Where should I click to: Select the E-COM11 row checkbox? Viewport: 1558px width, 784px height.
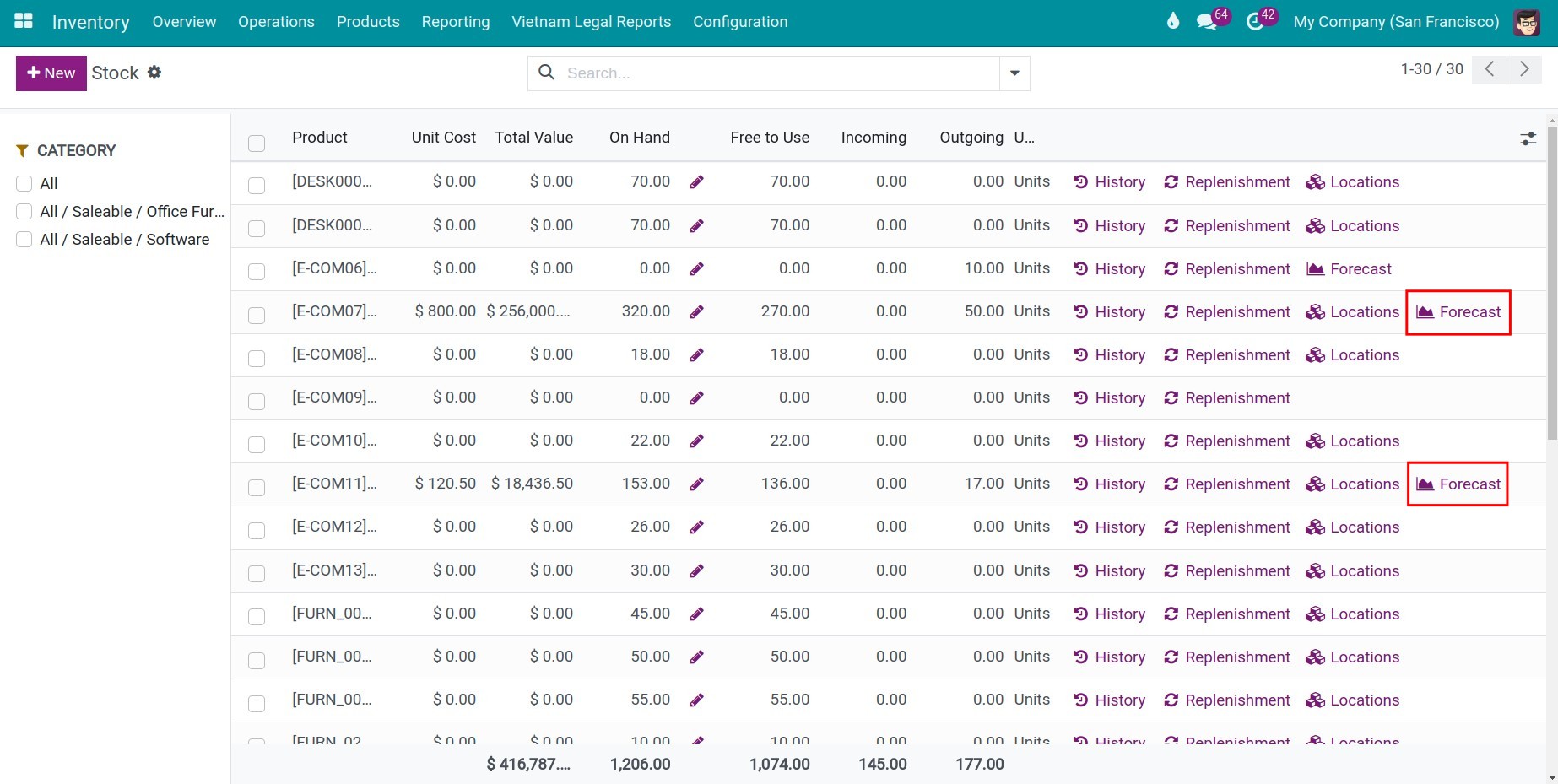tap(257, 488)
